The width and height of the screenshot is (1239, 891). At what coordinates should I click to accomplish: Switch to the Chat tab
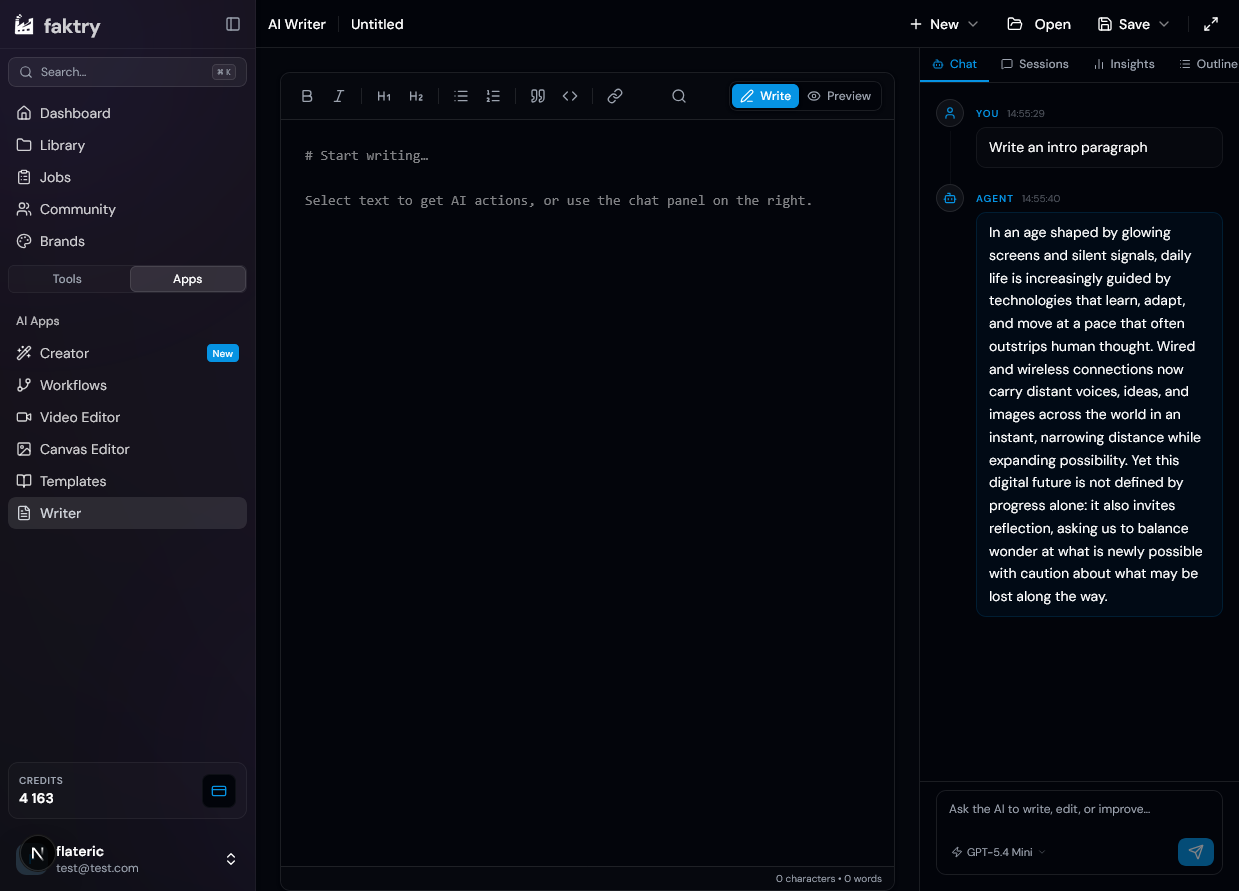(x=954, y=64)
